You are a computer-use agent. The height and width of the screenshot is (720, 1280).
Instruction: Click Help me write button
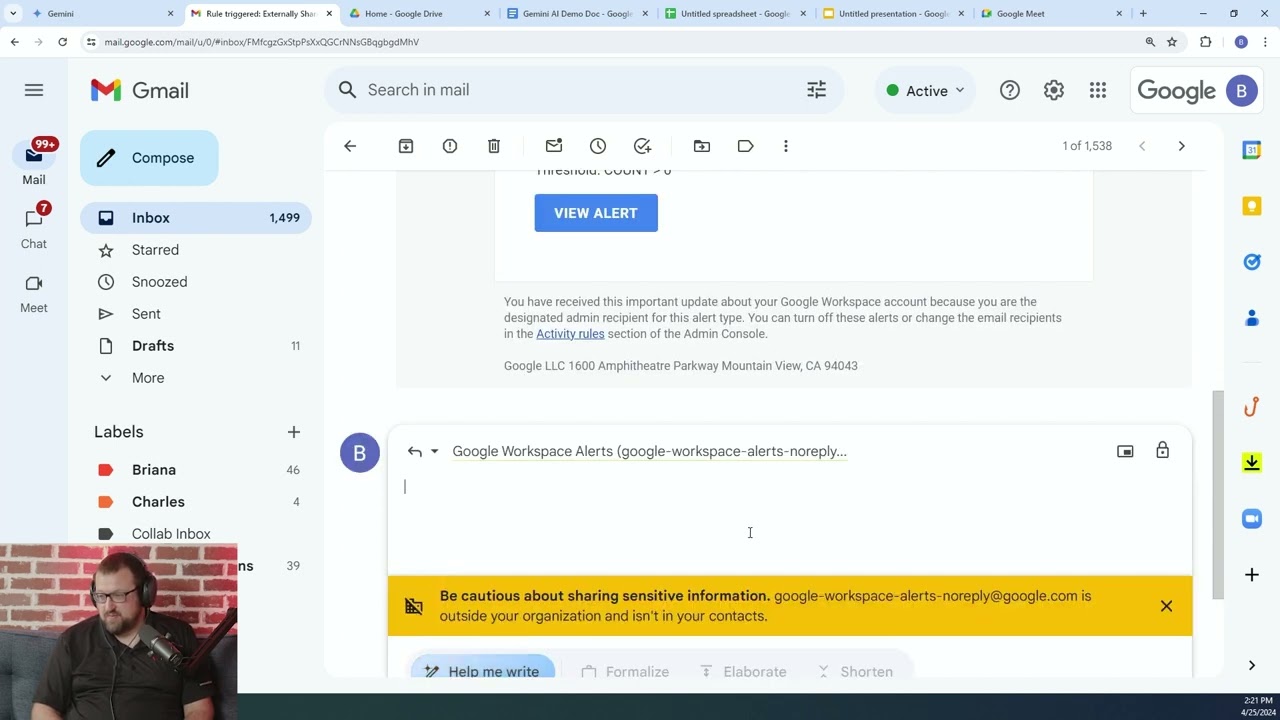tap(482, 671)
